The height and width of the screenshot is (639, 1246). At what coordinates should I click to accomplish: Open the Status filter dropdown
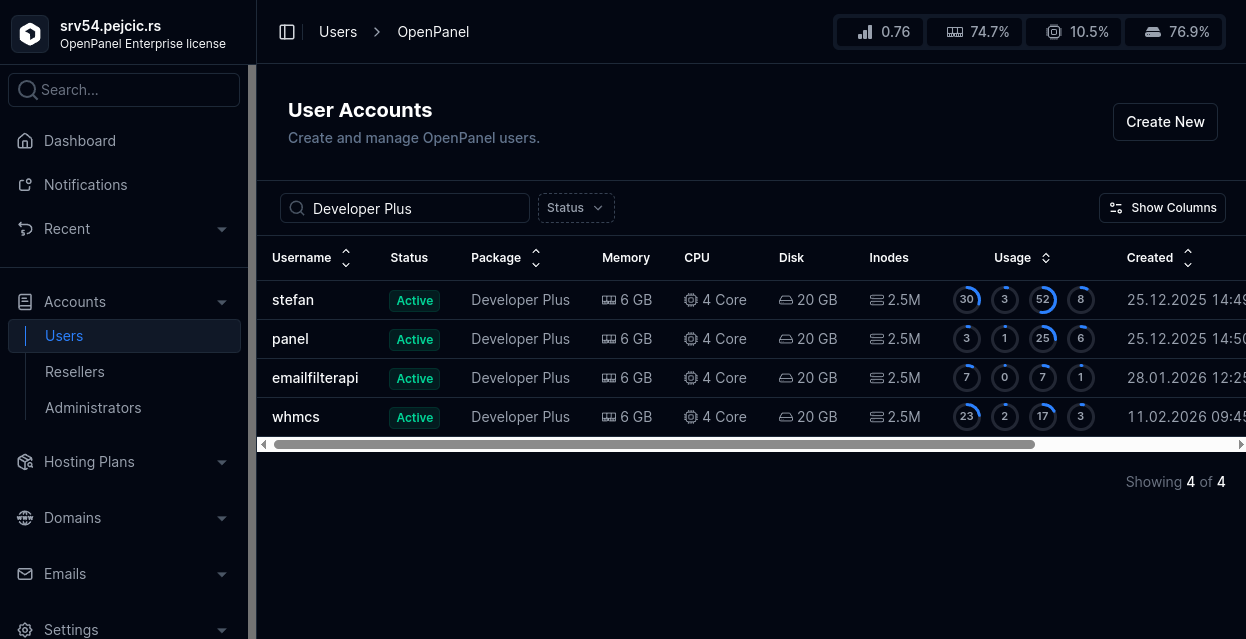coord(576,208)
